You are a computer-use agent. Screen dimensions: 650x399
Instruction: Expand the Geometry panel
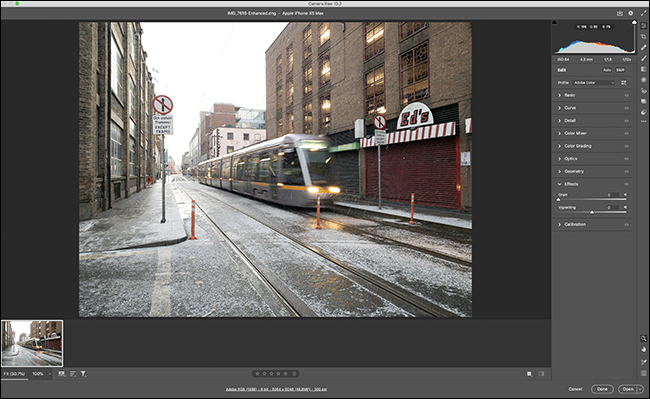559,171
